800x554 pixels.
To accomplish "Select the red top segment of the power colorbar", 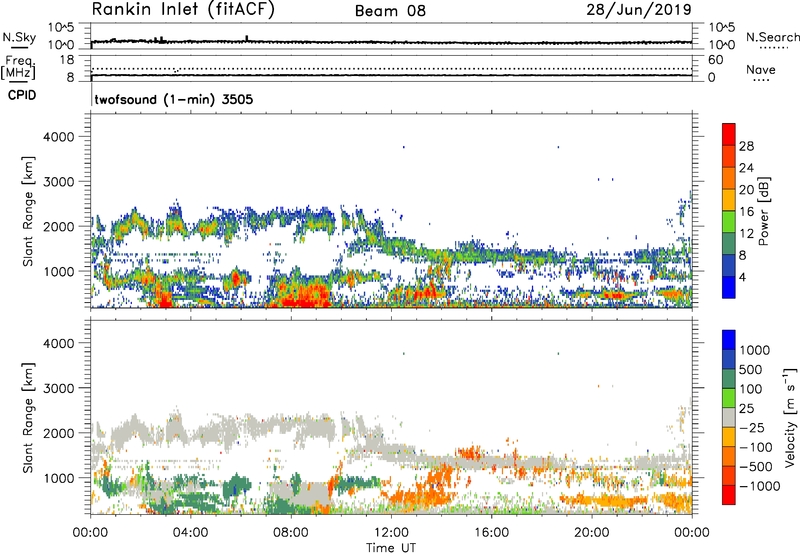I will (x=729, y=134).
